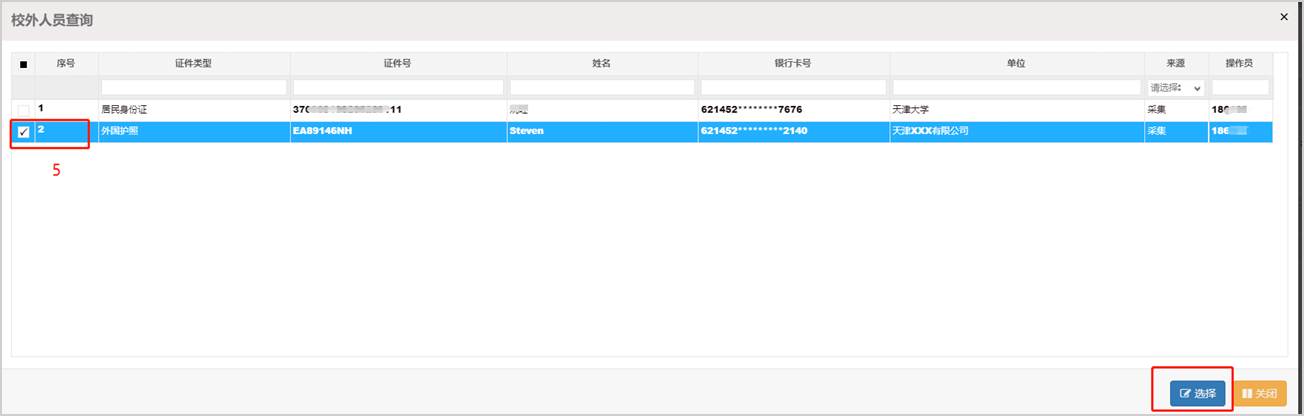Open the 来源 filter dropdown
This screenshot has width=1304, height=416.
1176,88
